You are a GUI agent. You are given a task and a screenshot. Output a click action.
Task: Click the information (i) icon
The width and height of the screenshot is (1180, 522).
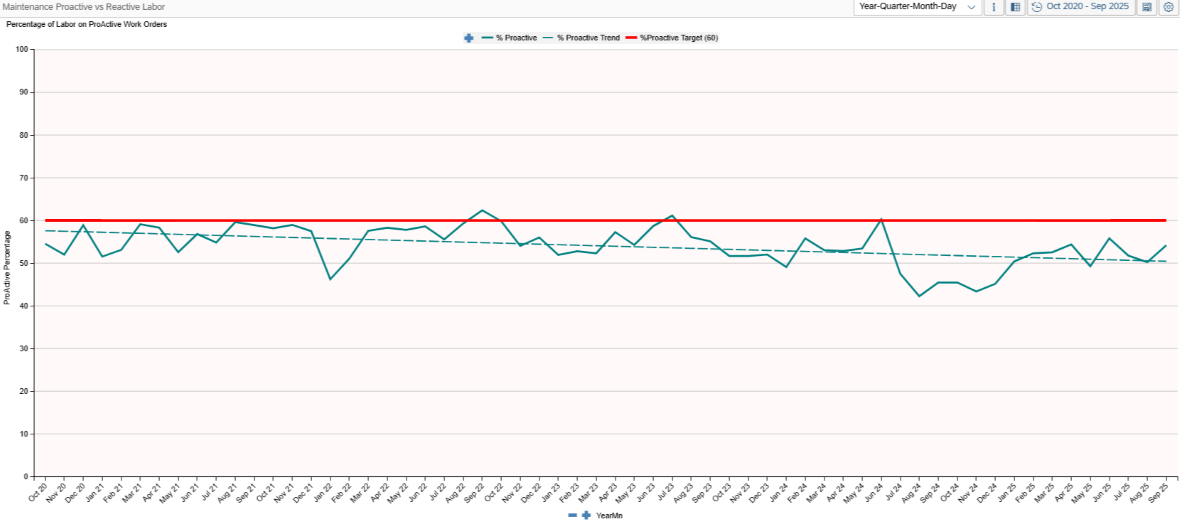pyautogui.click(x=994, y=7)
